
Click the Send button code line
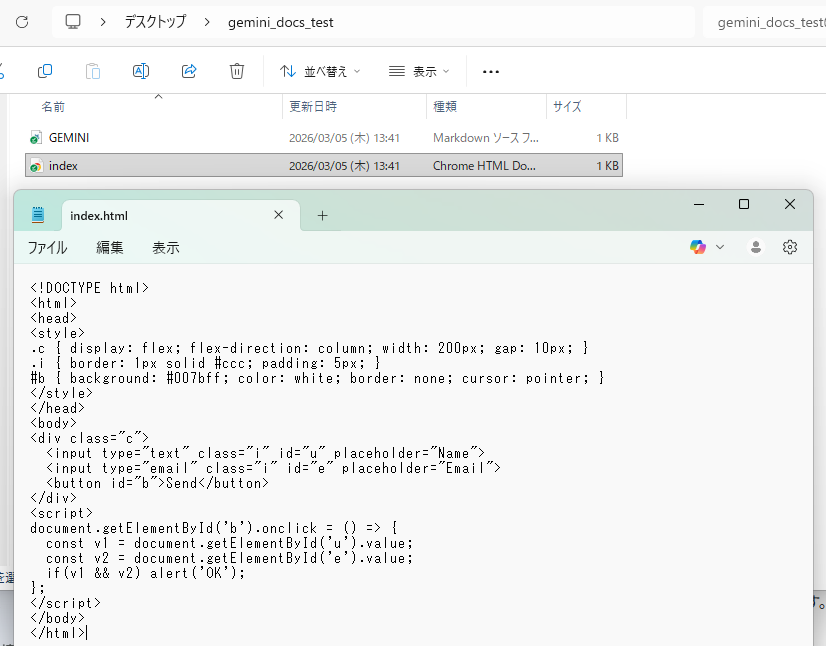click(x=158, y=483)
